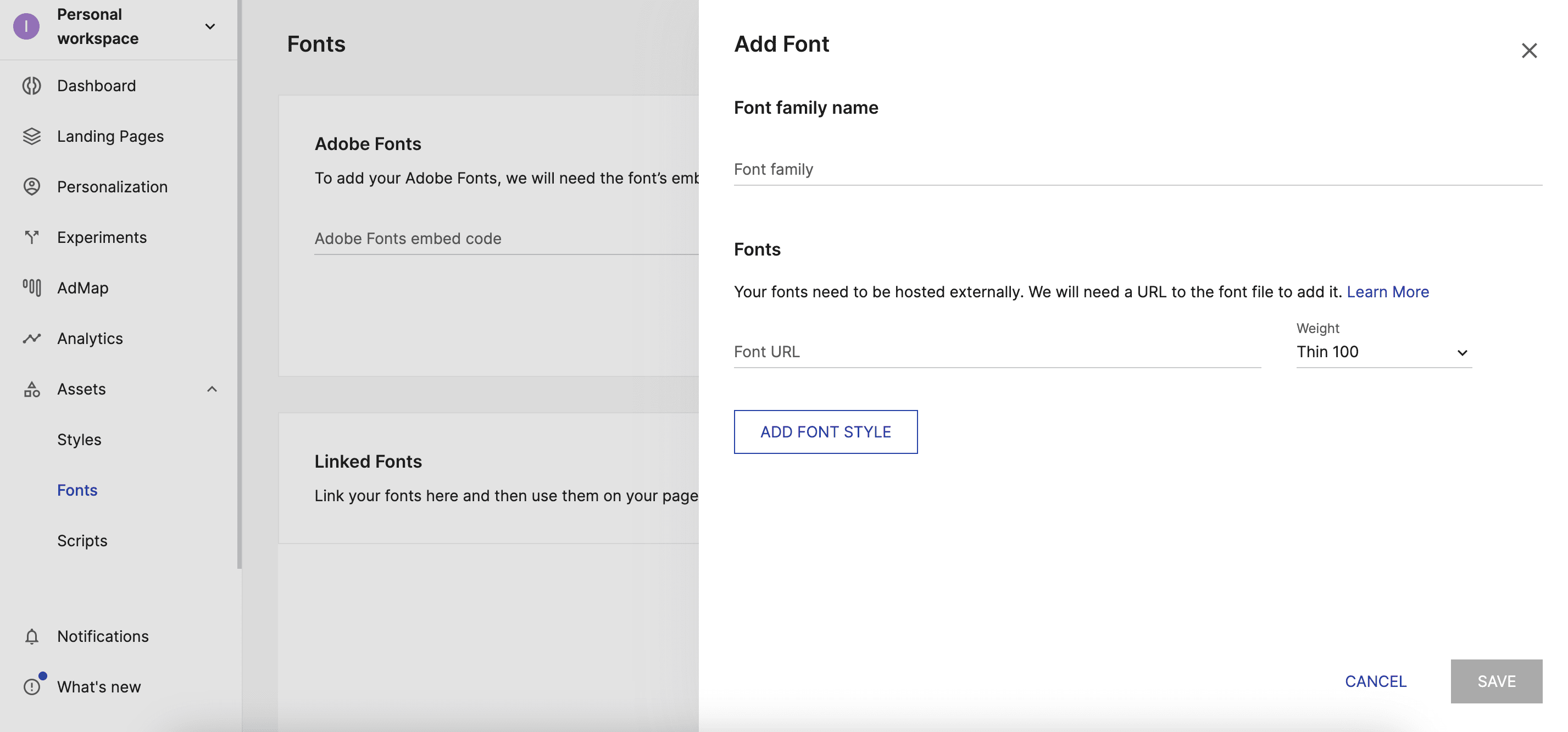Cancel adding the font

point(1375,681)
